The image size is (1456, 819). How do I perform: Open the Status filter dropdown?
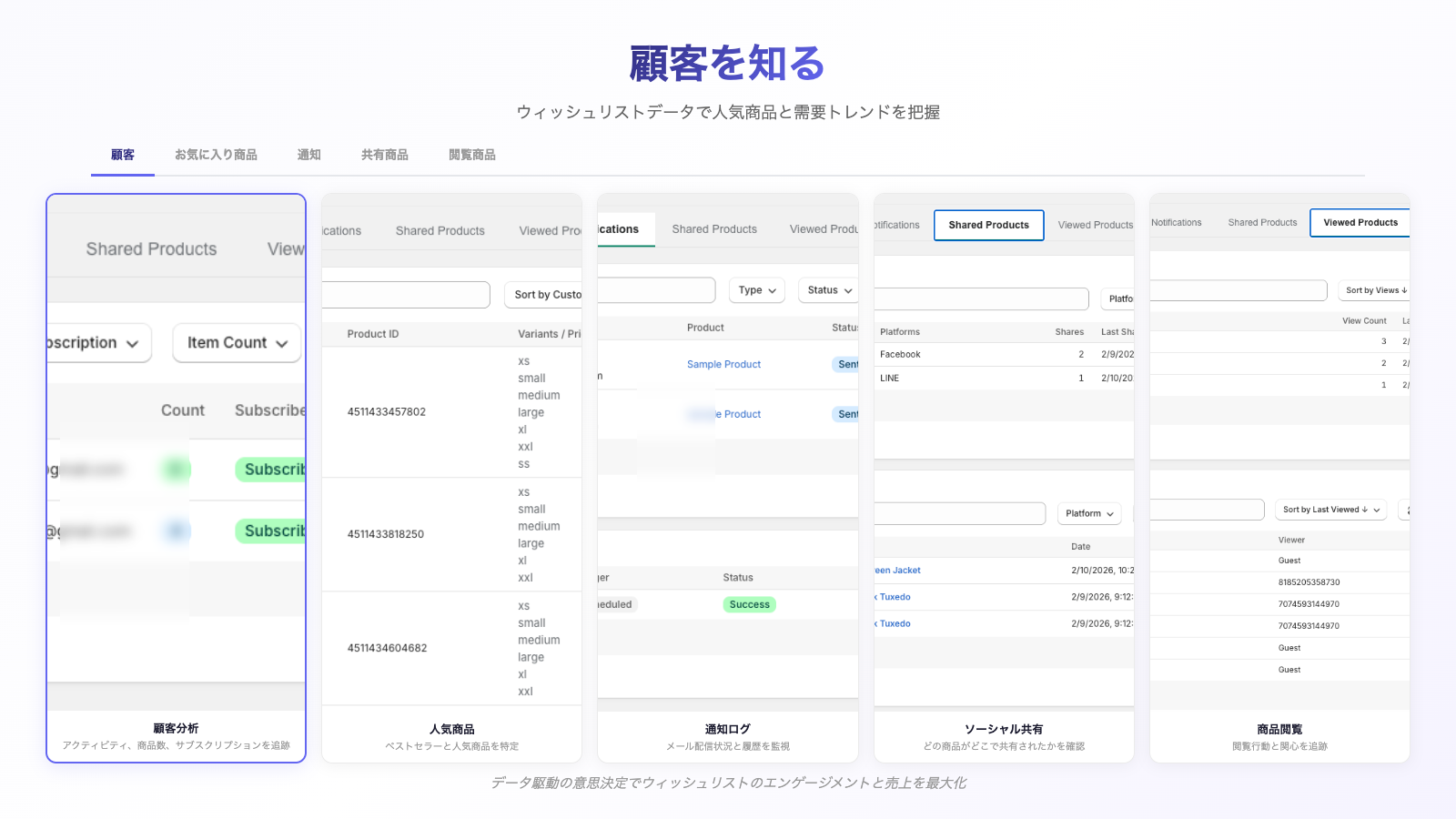click(829, 290)
